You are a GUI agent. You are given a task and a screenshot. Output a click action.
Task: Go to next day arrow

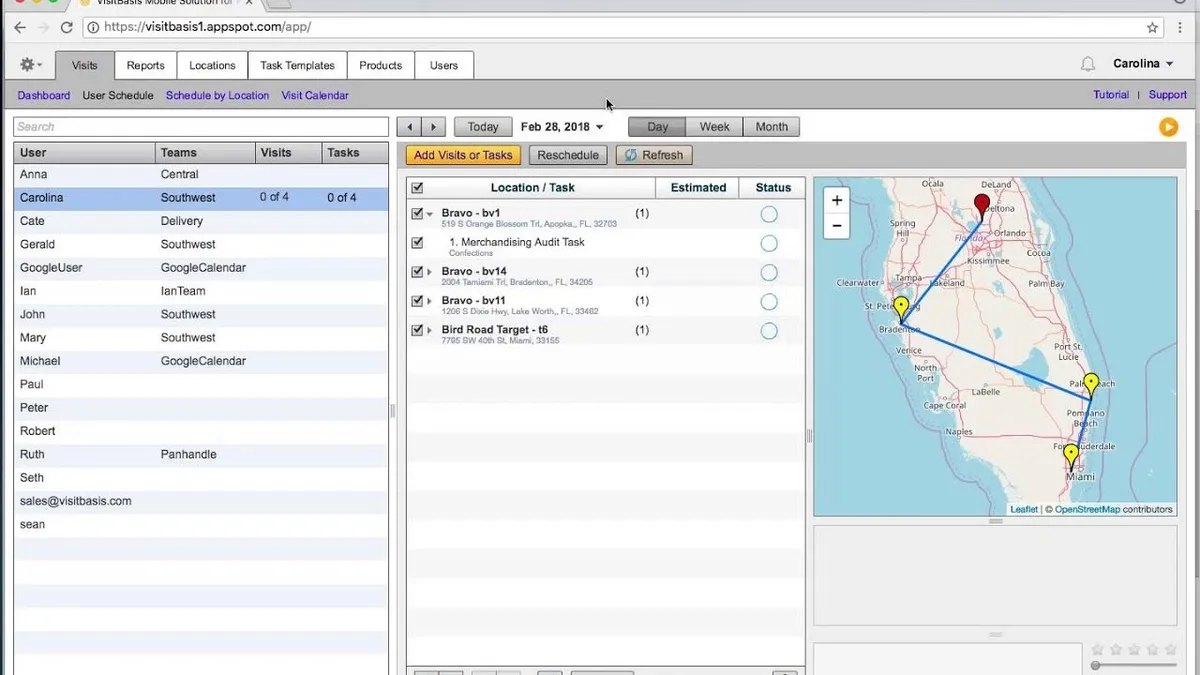point(433,127)
